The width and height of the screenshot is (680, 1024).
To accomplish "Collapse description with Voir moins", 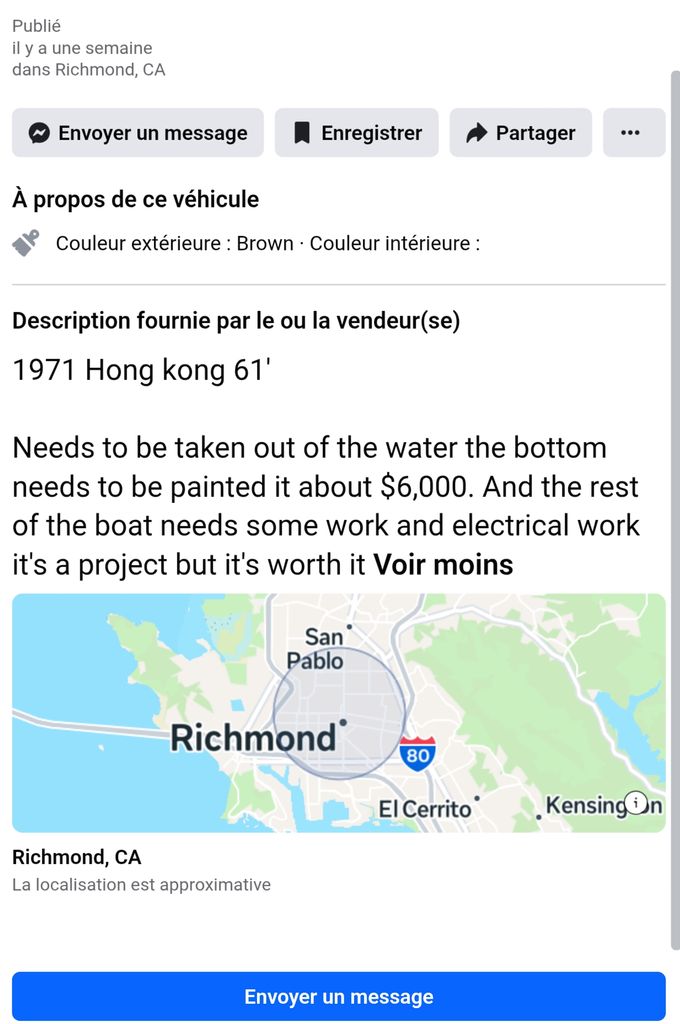I will click(x=443, y=564).
